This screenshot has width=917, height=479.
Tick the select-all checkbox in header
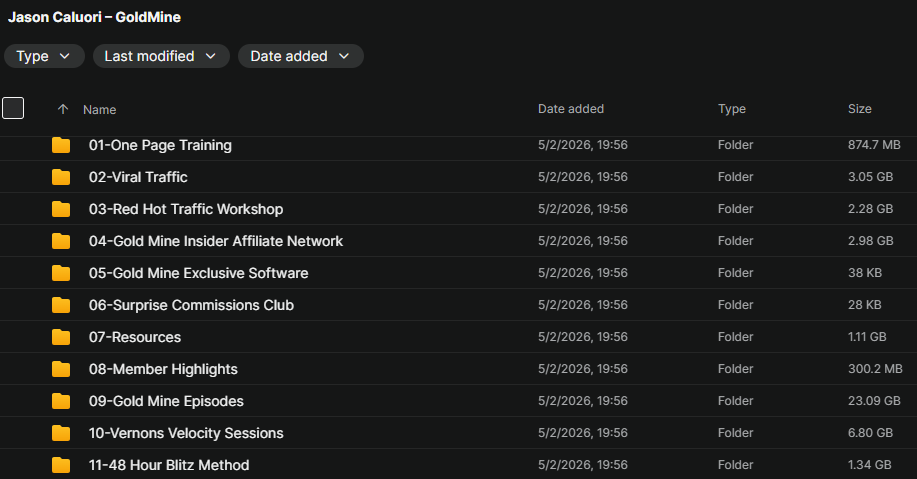coord(13,108)
